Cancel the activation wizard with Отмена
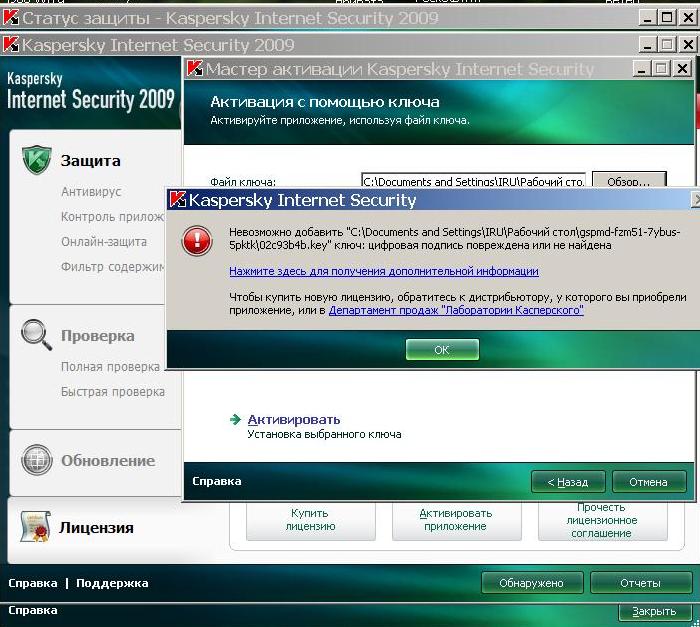The width and height of the screenshot is (700, 627). point(648,482)
